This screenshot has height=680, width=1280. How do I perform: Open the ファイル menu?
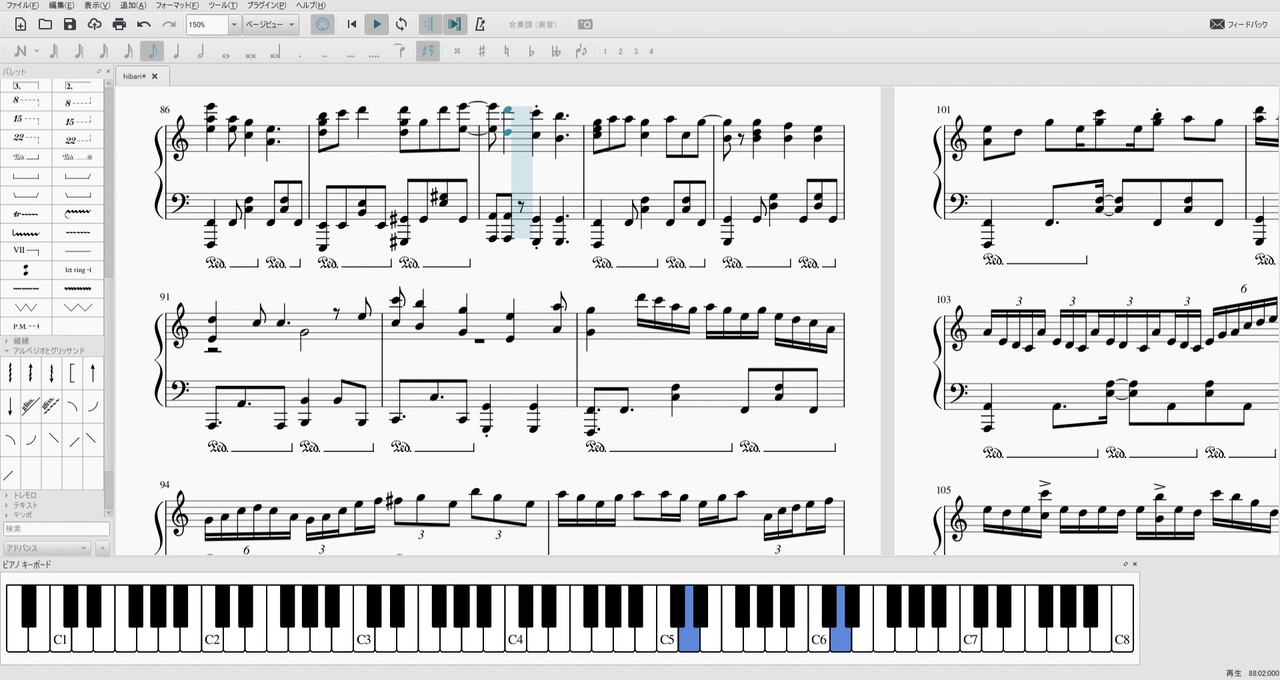pos(22,5)
